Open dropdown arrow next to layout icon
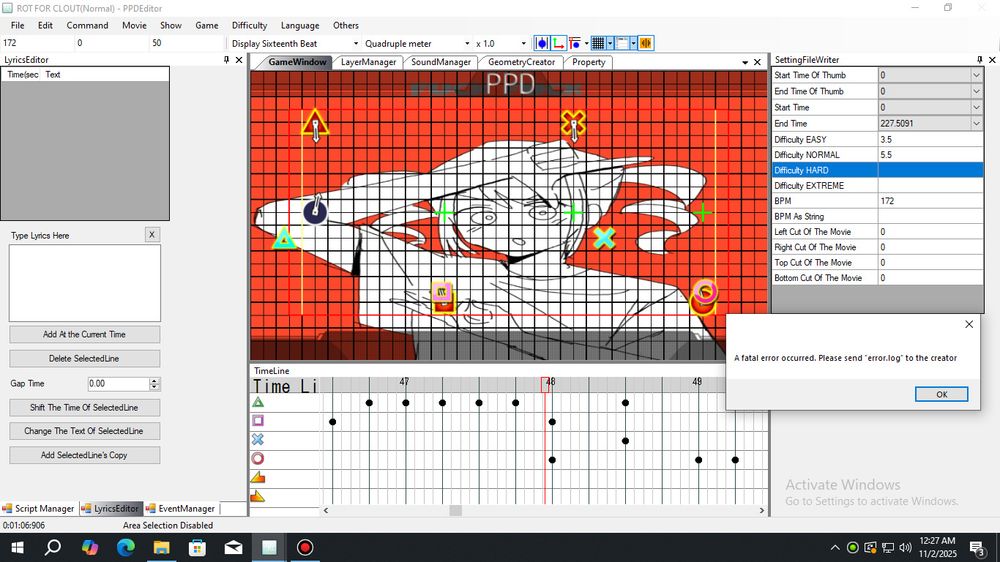Image resolution: width=1000 pixels, height=562 pixels. [x=633, y=43]
